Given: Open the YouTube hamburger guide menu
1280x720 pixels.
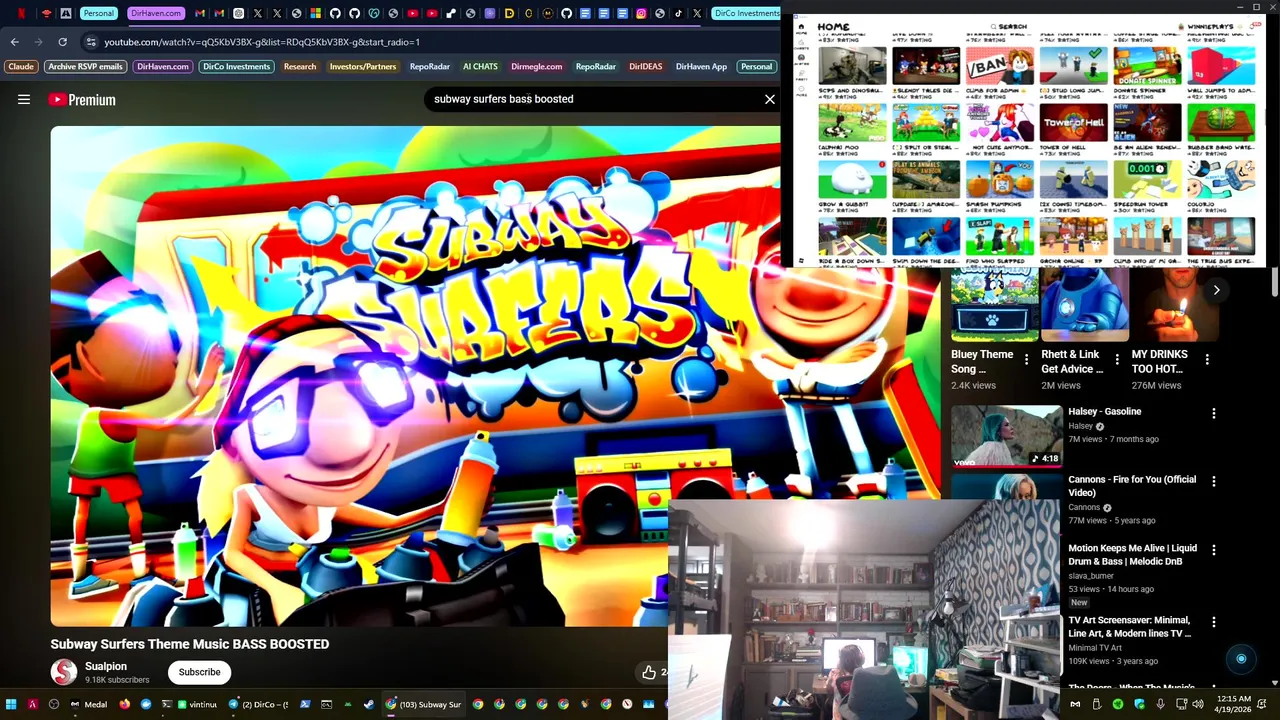Looking at the screenshot, I should pos(24,99).
